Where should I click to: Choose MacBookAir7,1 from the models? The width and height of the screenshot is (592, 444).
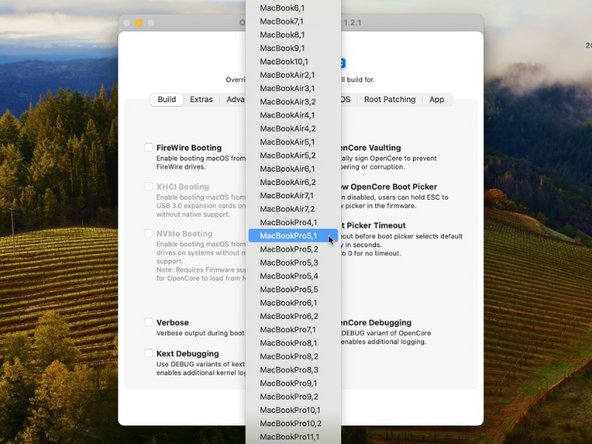point(293,196)
